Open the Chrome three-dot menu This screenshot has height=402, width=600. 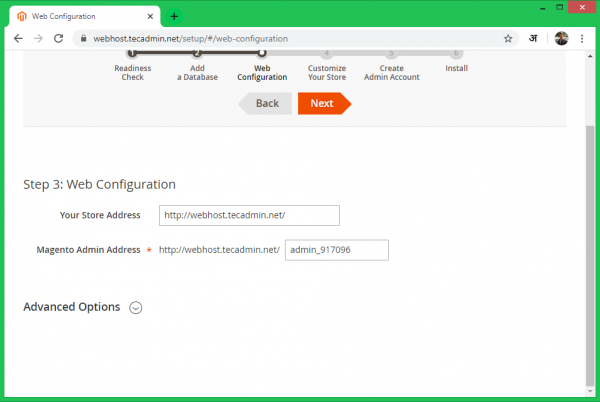click(581, 38)
